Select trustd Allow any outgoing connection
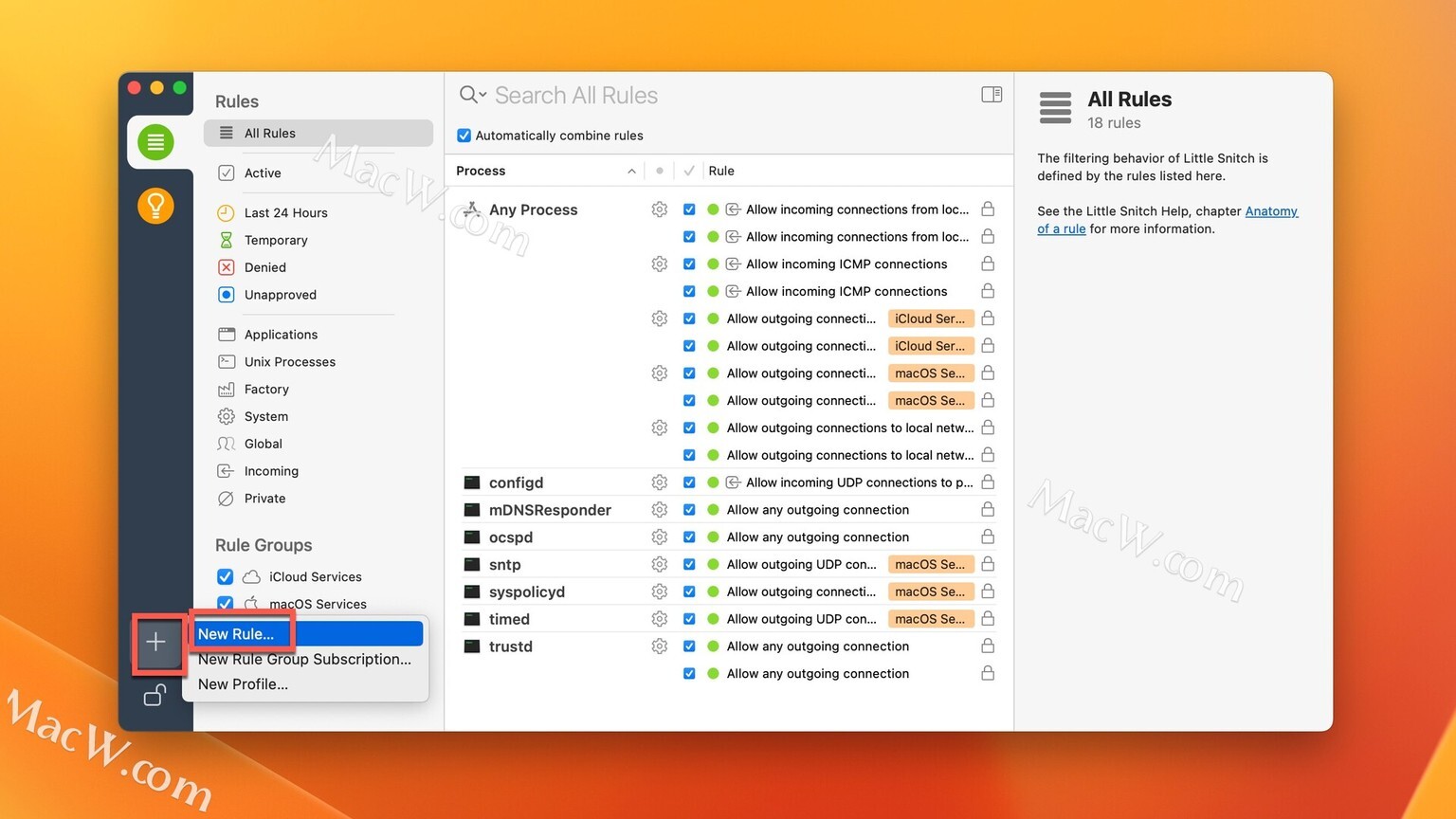1456x819 pixels. pos(818,646)
